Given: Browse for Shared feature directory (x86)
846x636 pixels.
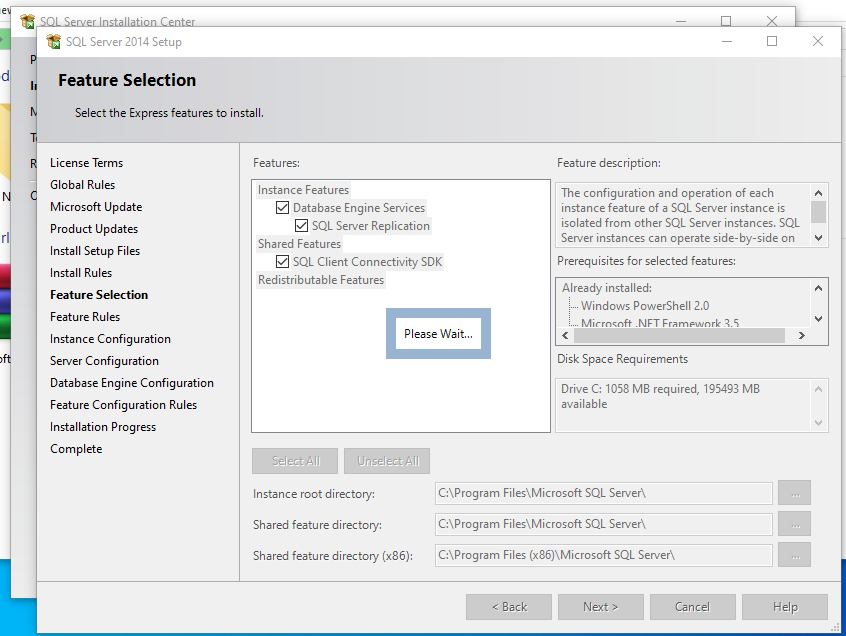Looking at the screenshot, I should 795,555.
